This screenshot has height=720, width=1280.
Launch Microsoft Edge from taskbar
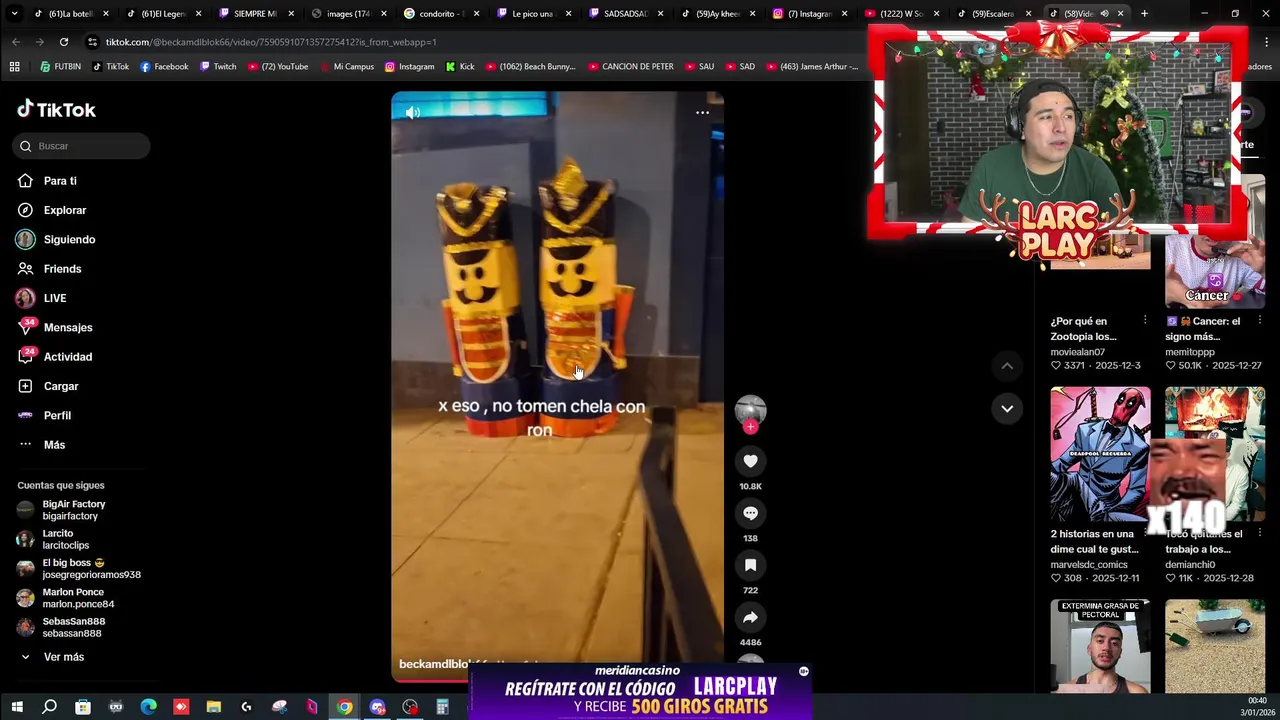click(148, 707)
